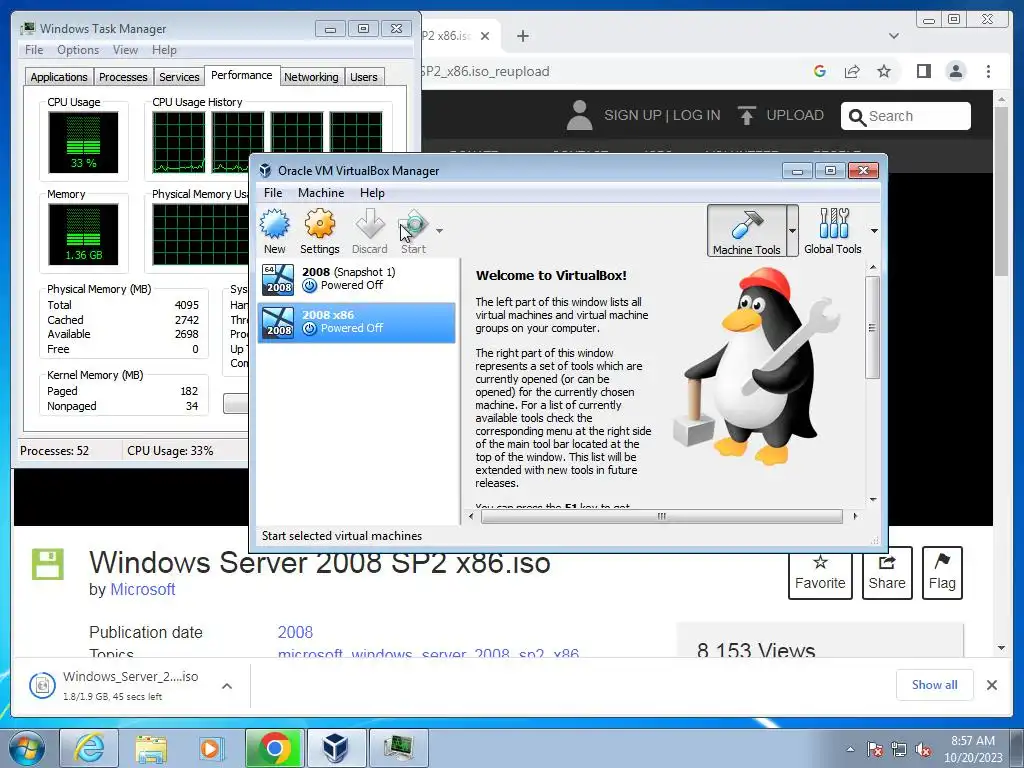
Task: Open a new Chrome tab
Action: coord(522,36)
